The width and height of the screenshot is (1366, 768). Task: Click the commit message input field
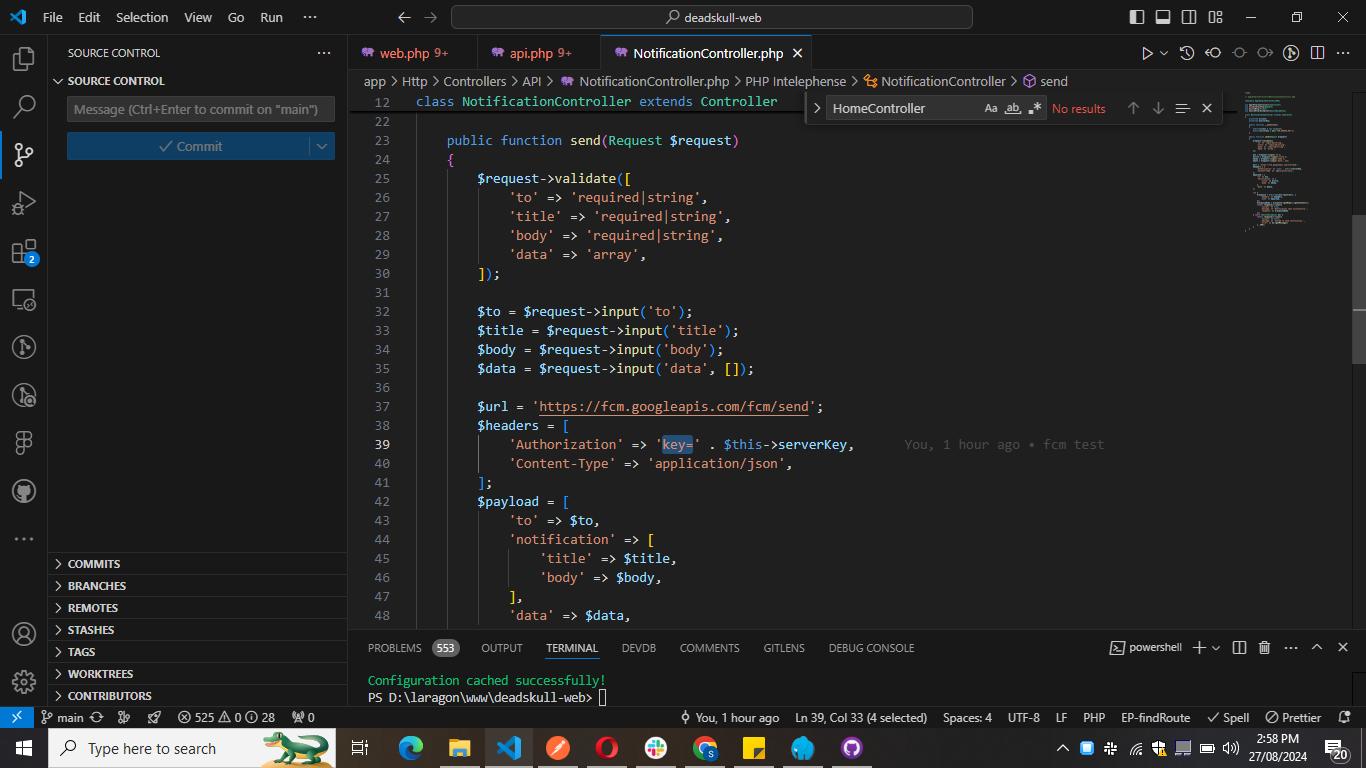[200, 109]
